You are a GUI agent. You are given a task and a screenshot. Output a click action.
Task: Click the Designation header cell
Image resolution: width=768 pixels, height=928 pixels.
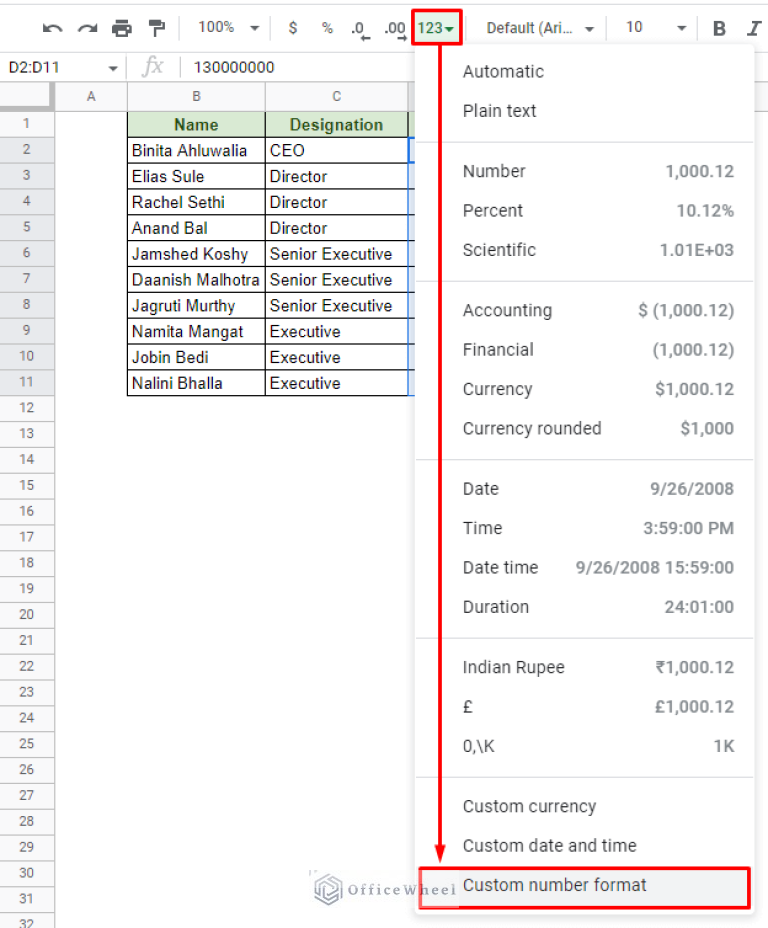pos(337,124)
